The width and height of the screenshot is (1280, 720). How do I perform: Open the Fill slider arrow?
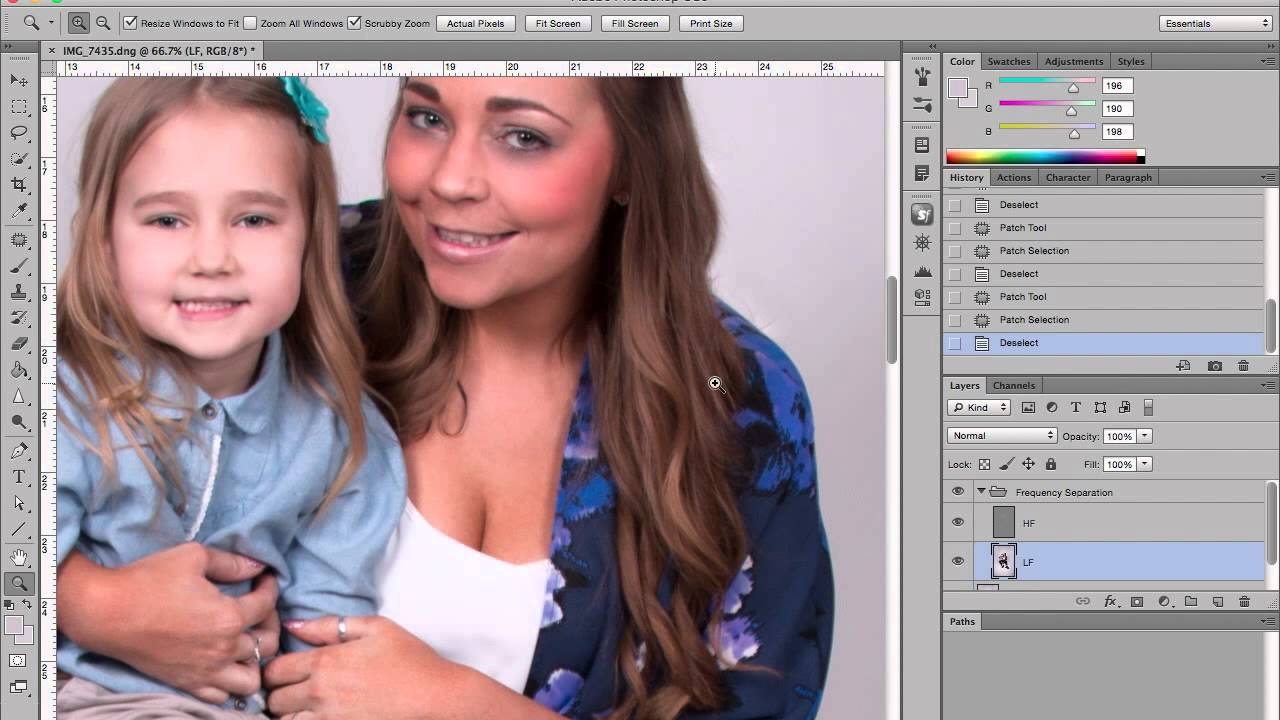(1145, 464)
